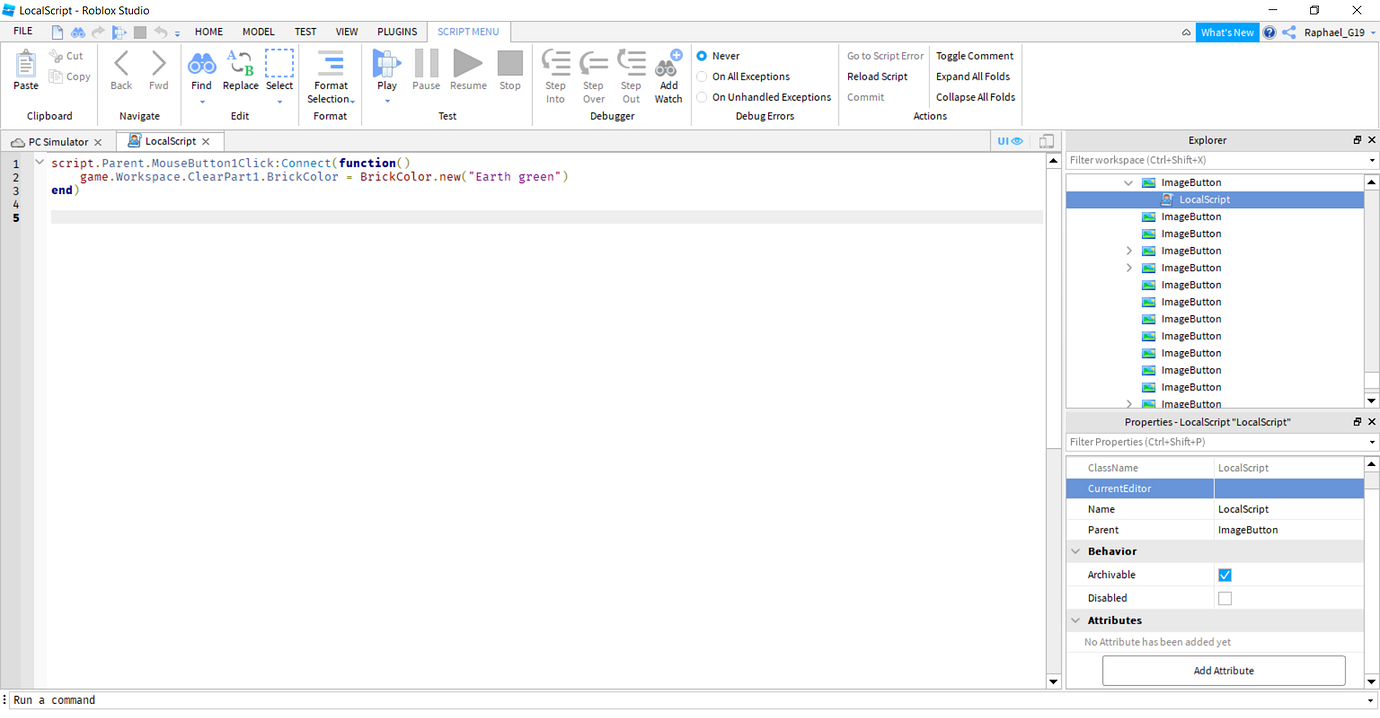Open the Find dropdown arrow
Viewport: 1380px width, 718px height.
point(202,101)
